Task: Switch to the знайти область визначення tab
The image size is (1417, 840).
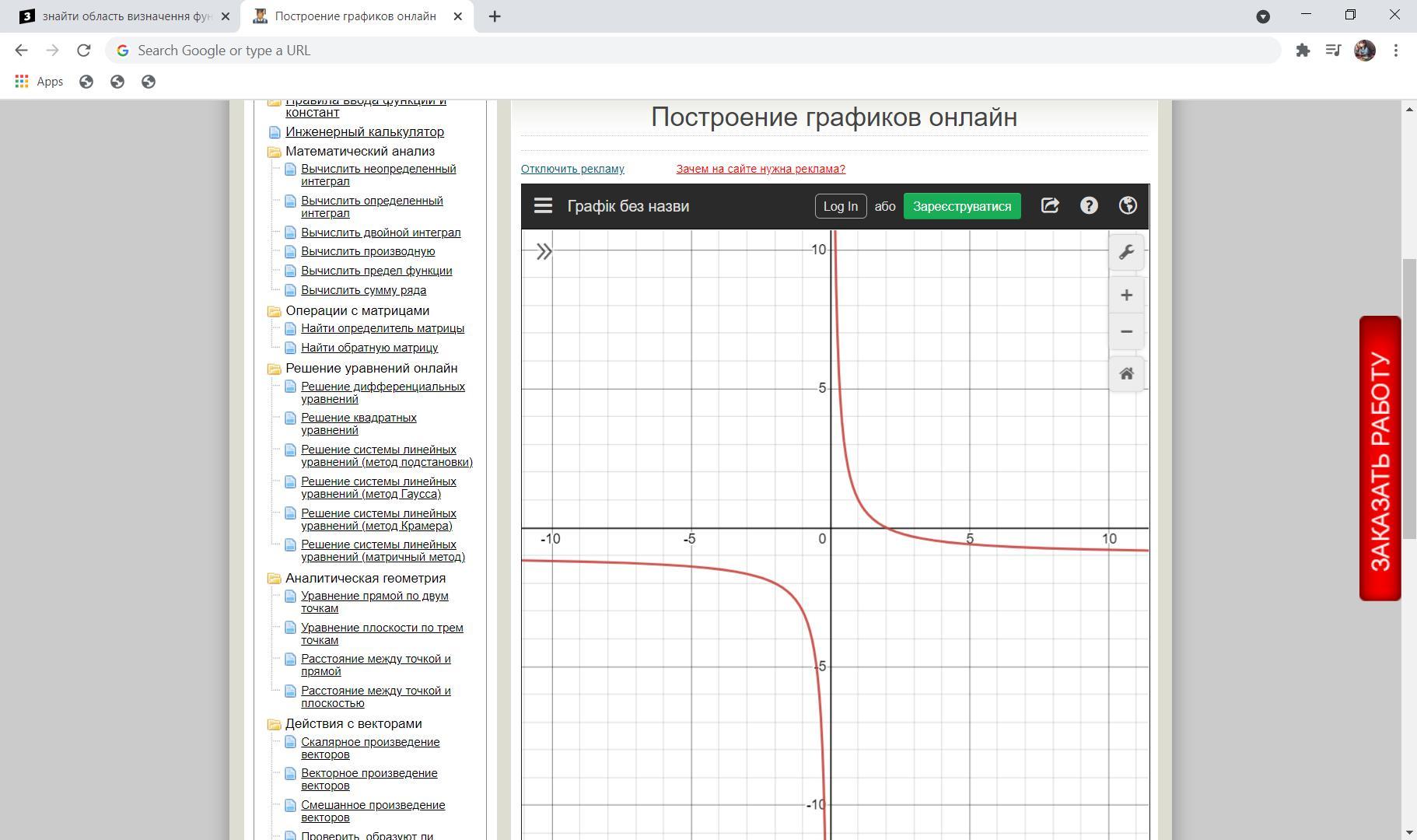Action: 126,16
